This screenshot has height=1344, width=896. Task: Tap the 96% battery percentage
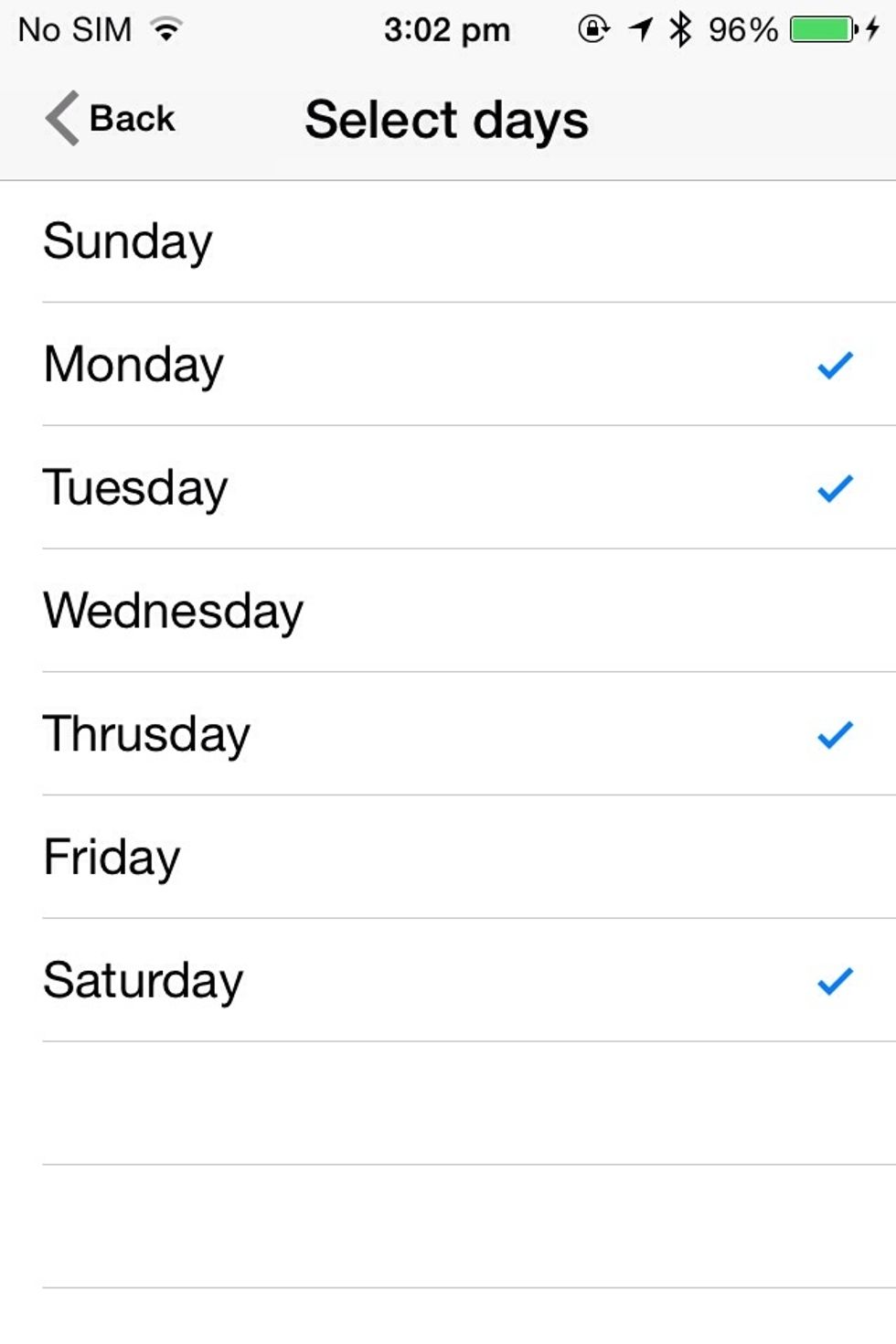742,30
